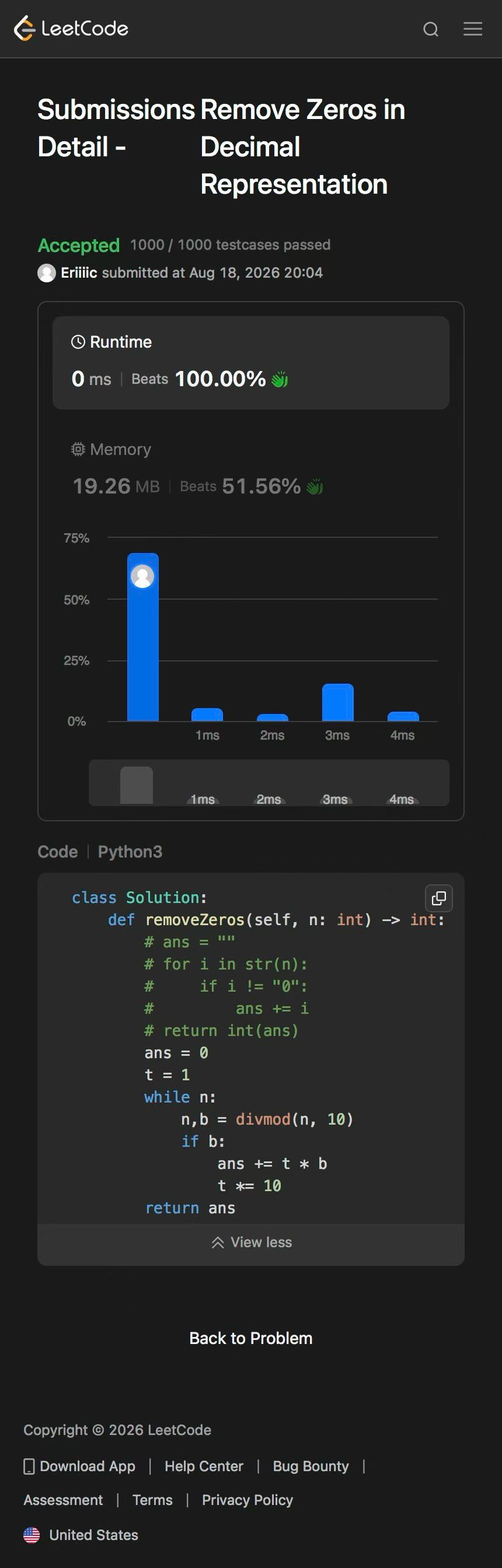Screen dimensions: 502x1568
Task: Collapse the code with View less
Action: 251,1242
